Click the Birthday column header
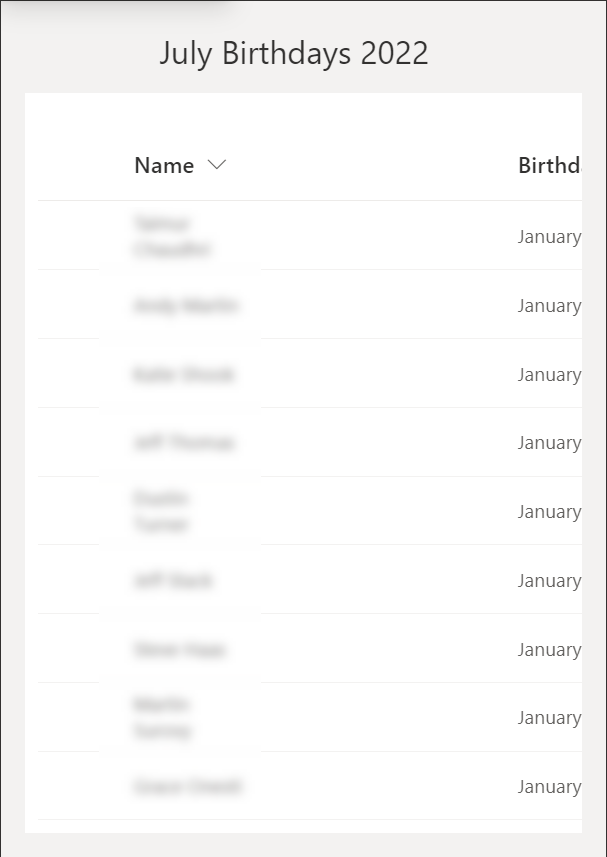Image resolution: width=607 pixels, height=857 pixels. (549, 166)
